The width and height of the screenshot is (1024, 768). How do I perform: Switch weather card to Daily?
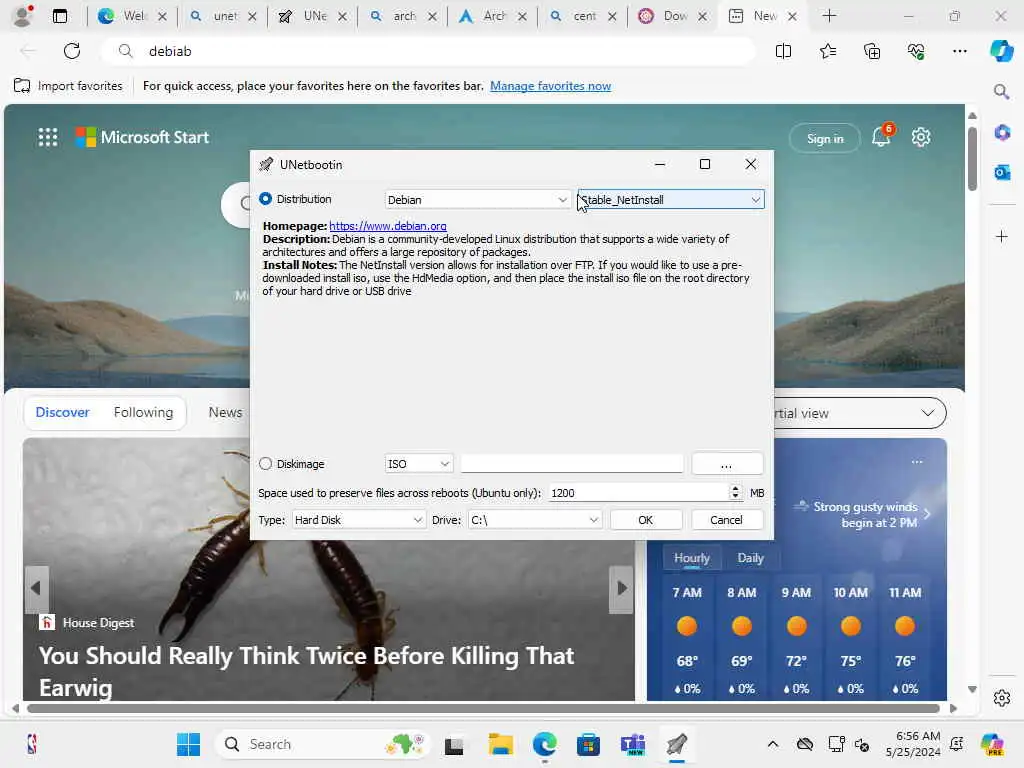pos(750,558)
